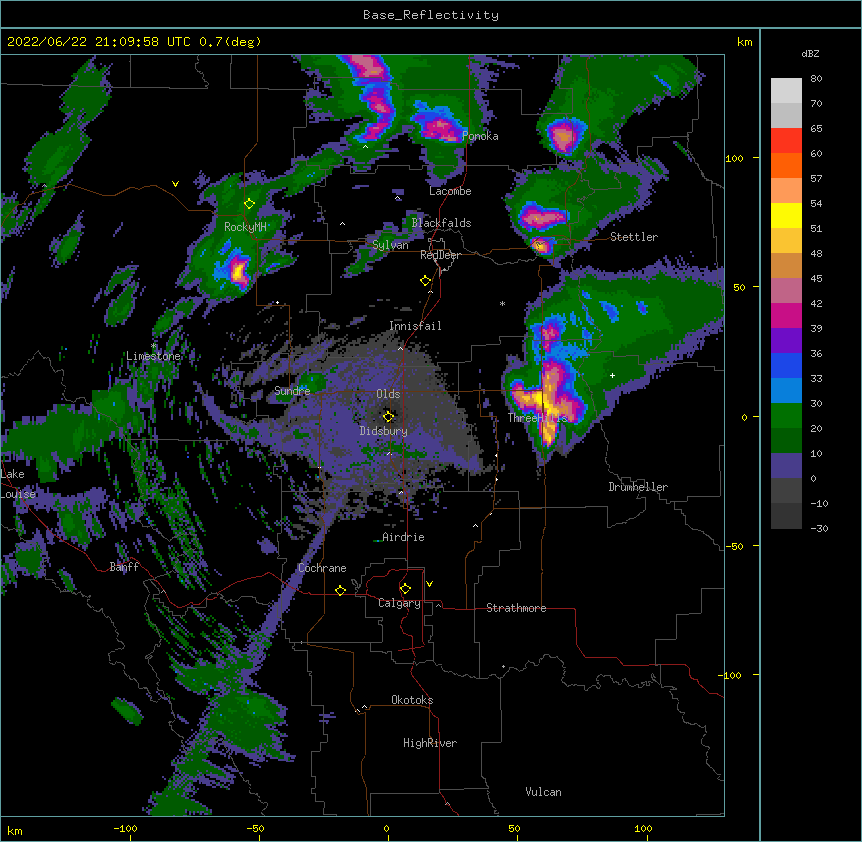The image size is (862, 842).
Task: Click the ThreeHills label
Action: 538,418
